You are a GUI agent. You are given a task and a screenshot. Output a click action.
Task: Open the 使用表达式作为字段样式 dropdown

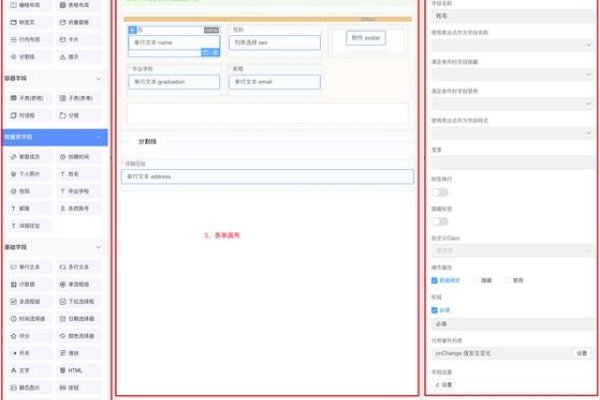pyautogui.click(x=513, y=133)
